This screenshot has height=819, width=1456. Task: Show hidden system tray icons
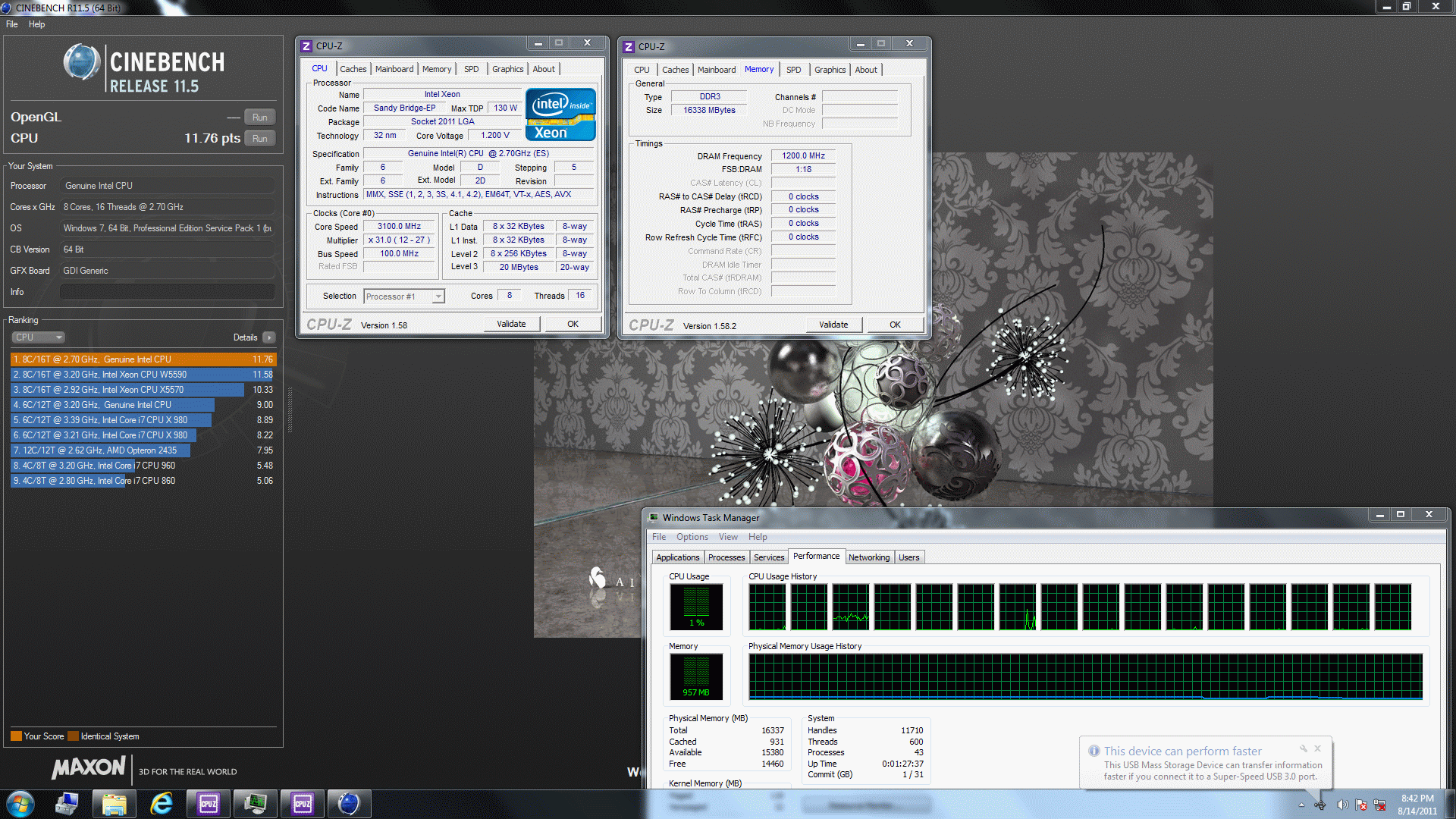(1301, 805)
